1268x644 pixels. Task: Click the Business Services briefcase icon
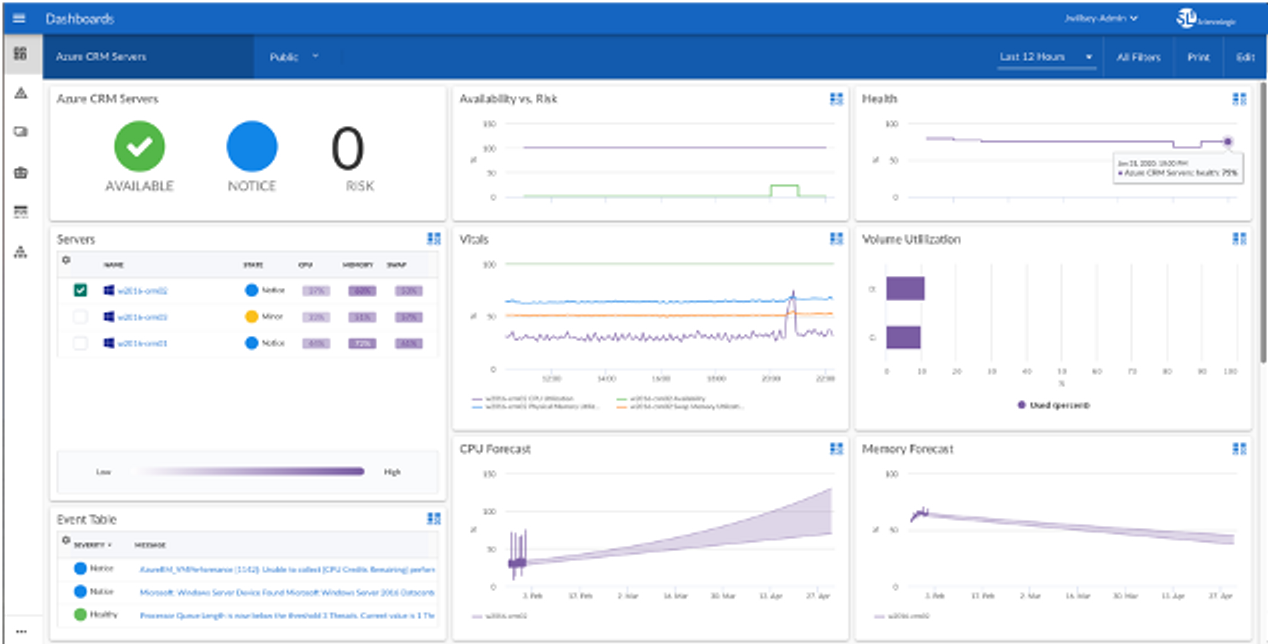(22, 171)
